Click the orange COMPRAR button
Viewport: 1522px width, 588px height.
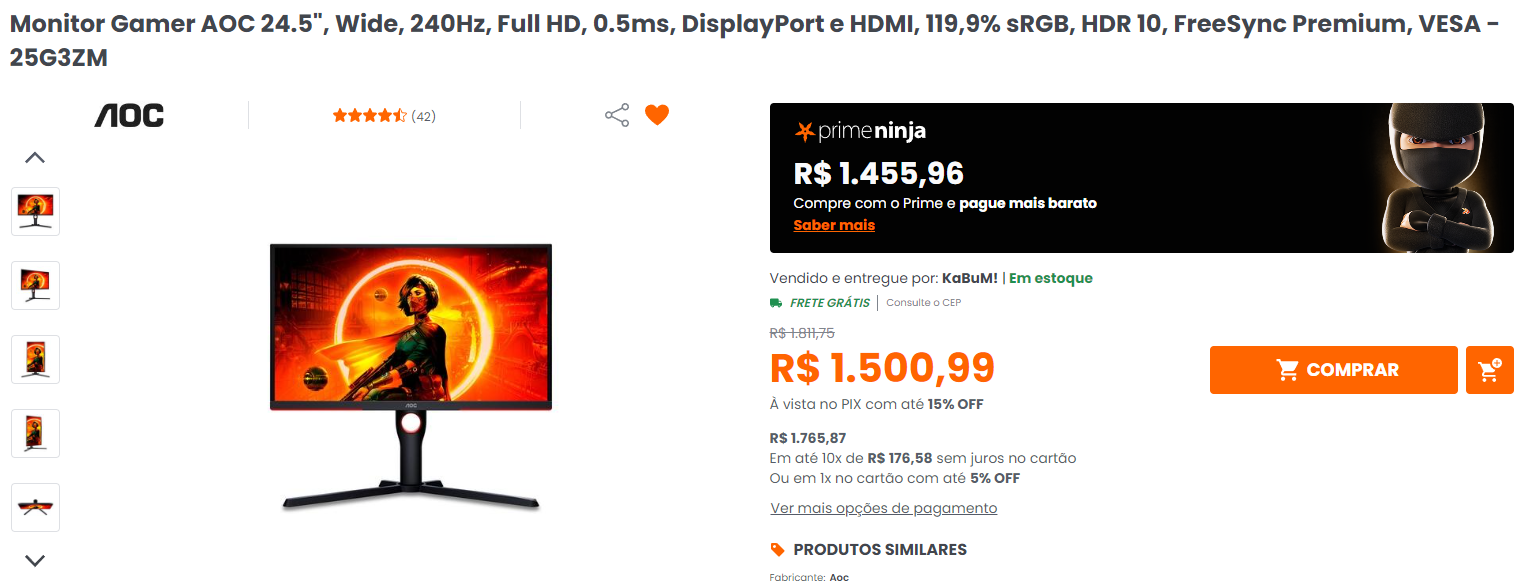coord(1334,370)
